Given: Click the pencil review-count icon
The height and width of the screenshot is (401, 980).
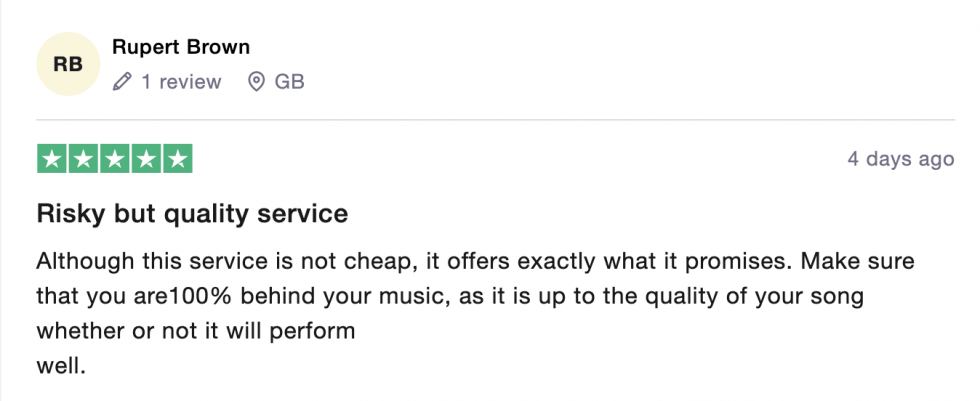Looking at the screenshot, I should click(x=122, y=82).
